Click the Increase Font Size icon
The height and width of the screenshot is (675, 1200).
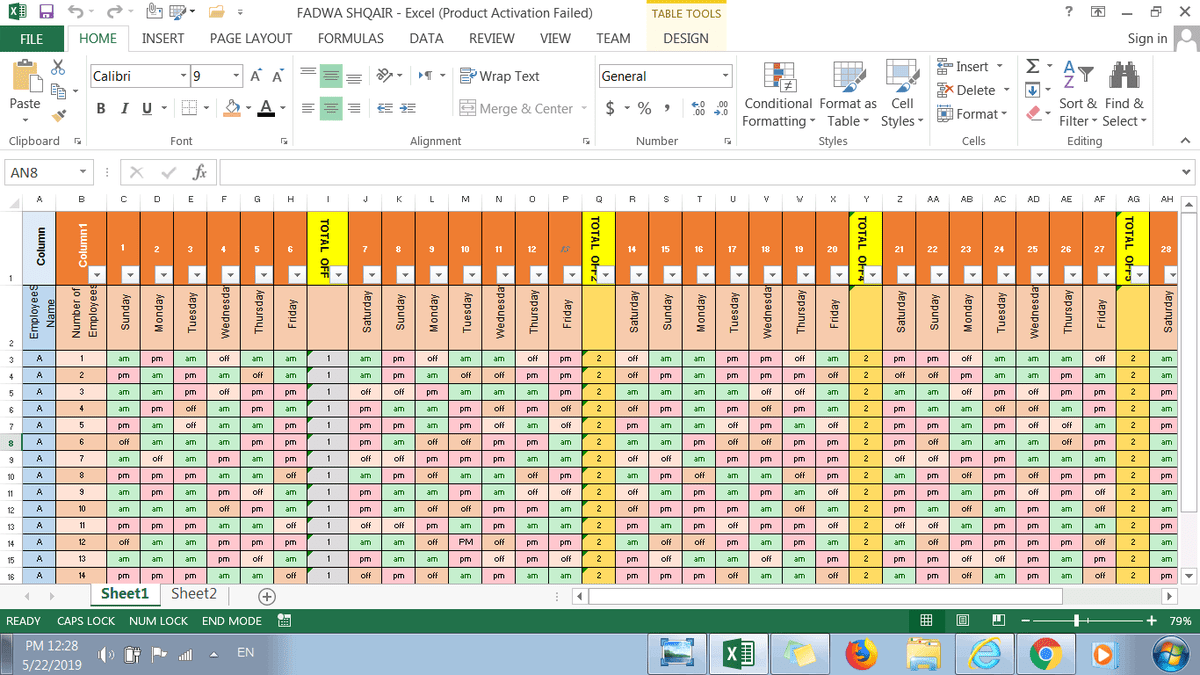(257, 77)
